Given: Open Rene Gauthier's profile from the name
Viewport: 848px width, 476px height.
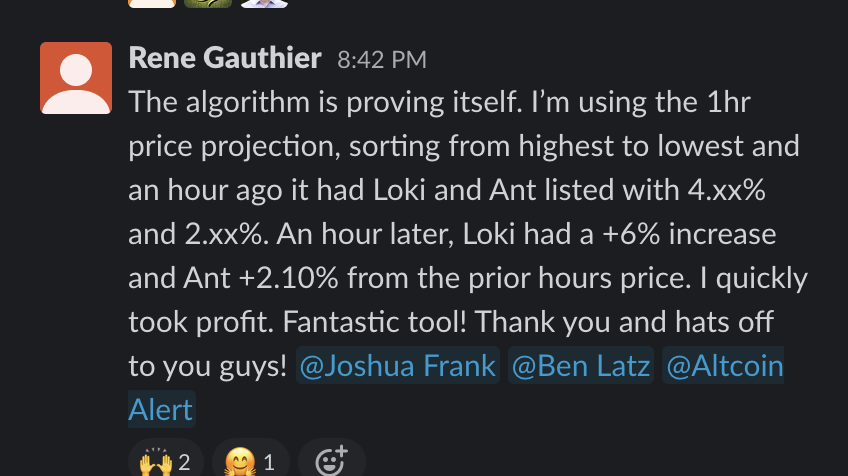Looking at the screenshot, I should [225, 58].
